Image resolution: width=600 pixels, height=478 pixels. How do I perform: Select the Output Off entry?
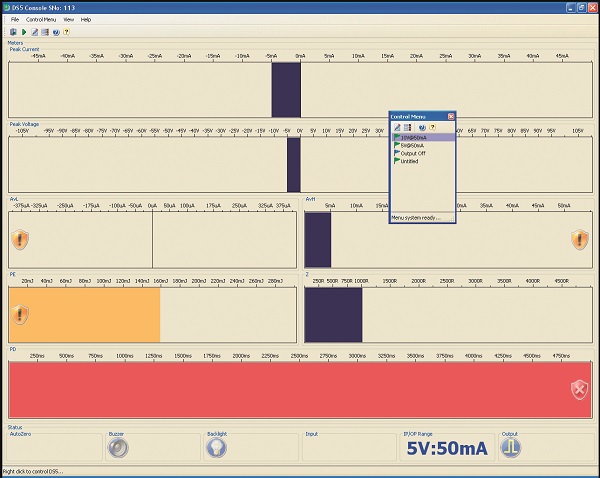coord(414,153)
